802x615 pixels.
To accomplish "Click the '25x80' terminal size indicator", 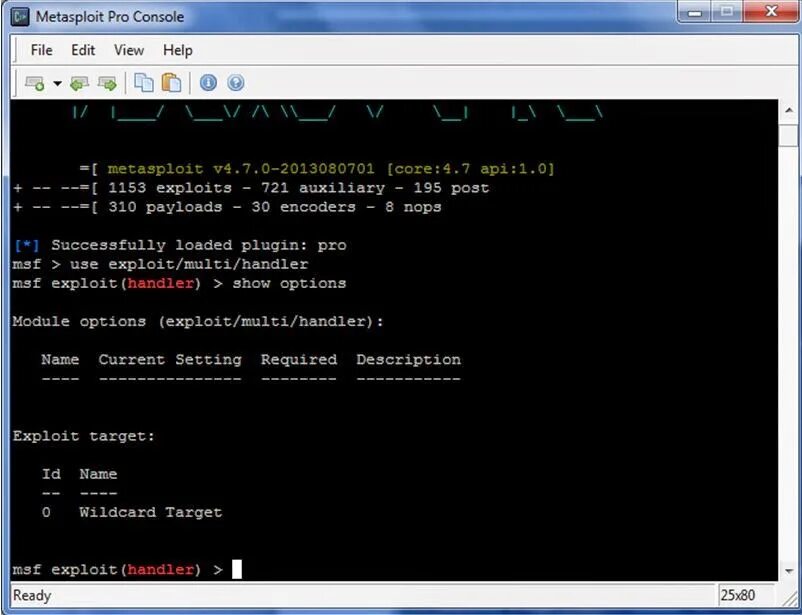I will [x=738, y=596].
